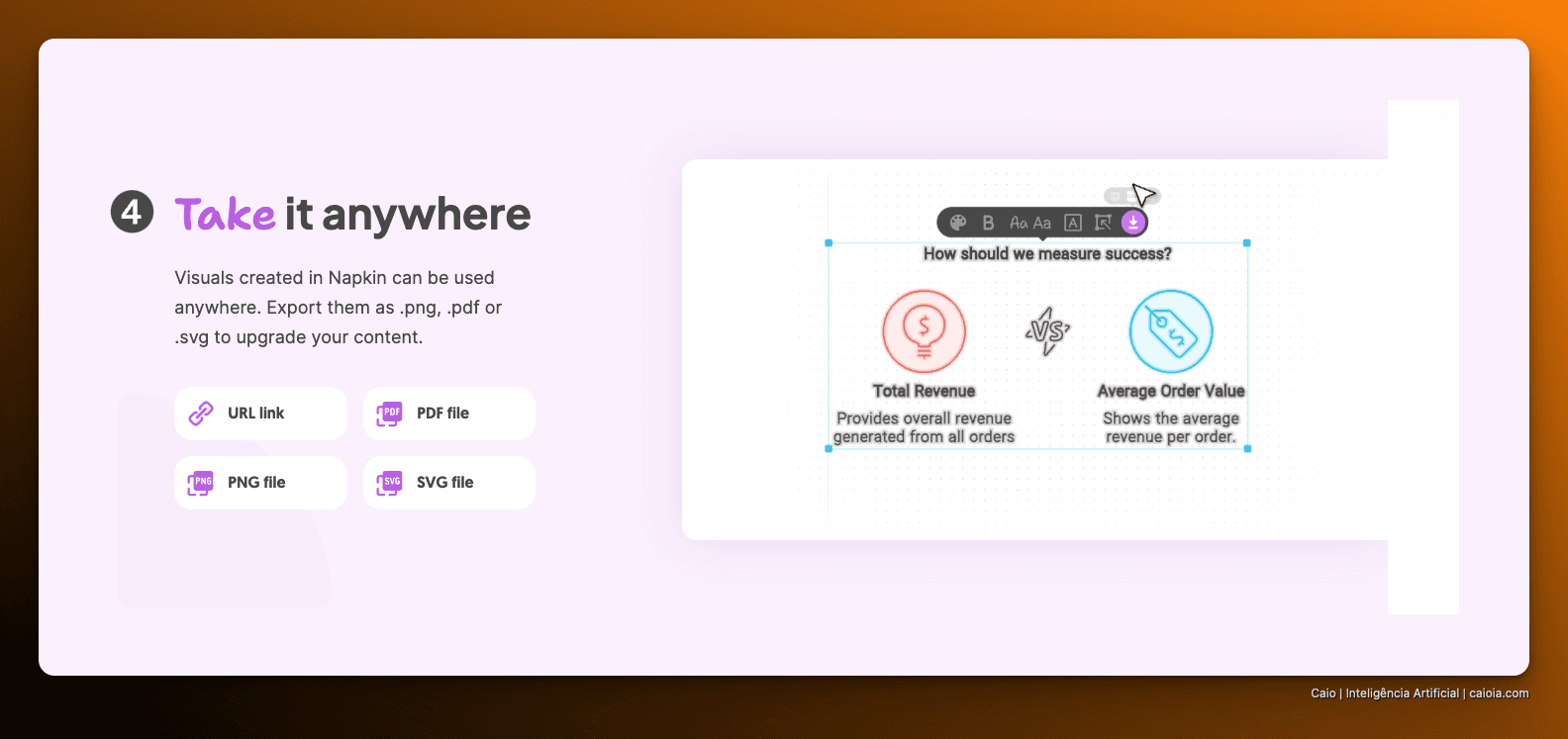Select the SVG file export card
The height and width of the screenshot is (739, 1568).
449,483
